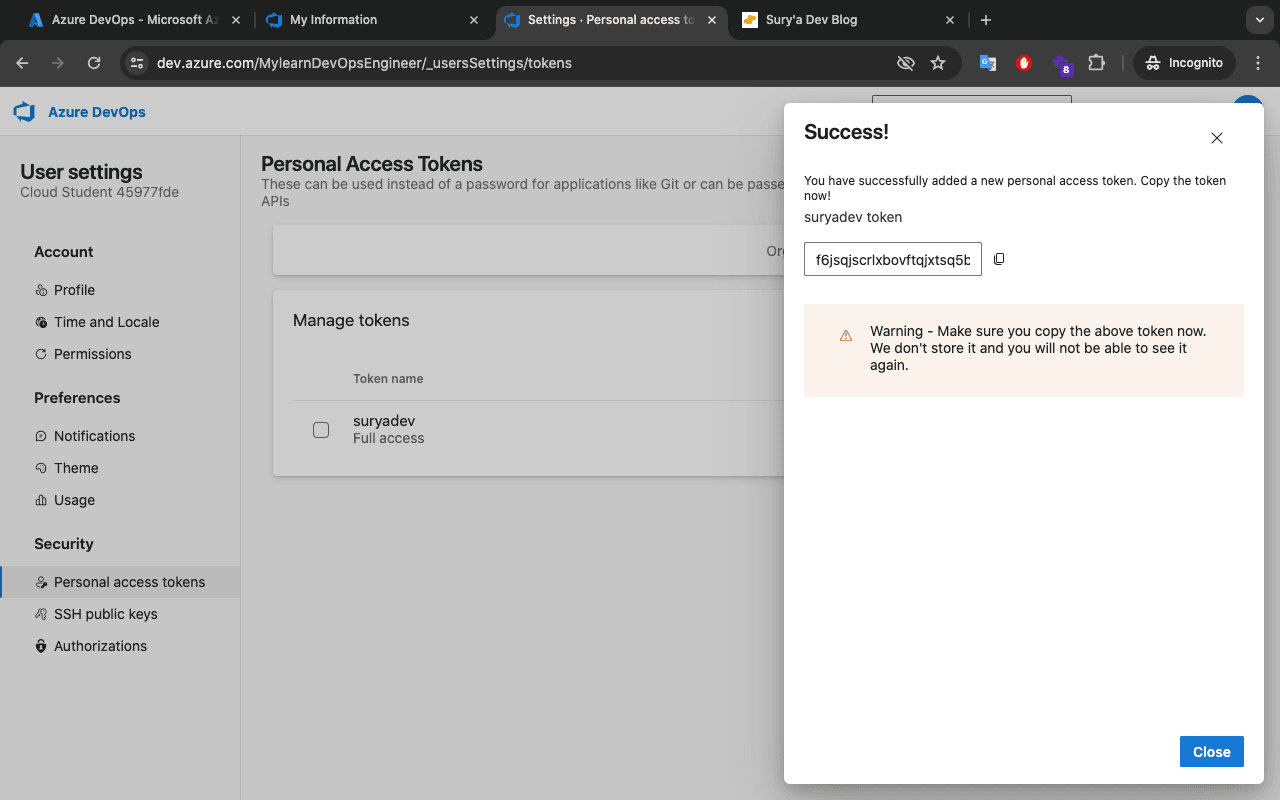Select Personal access tokens menu item

coord(120,582)
